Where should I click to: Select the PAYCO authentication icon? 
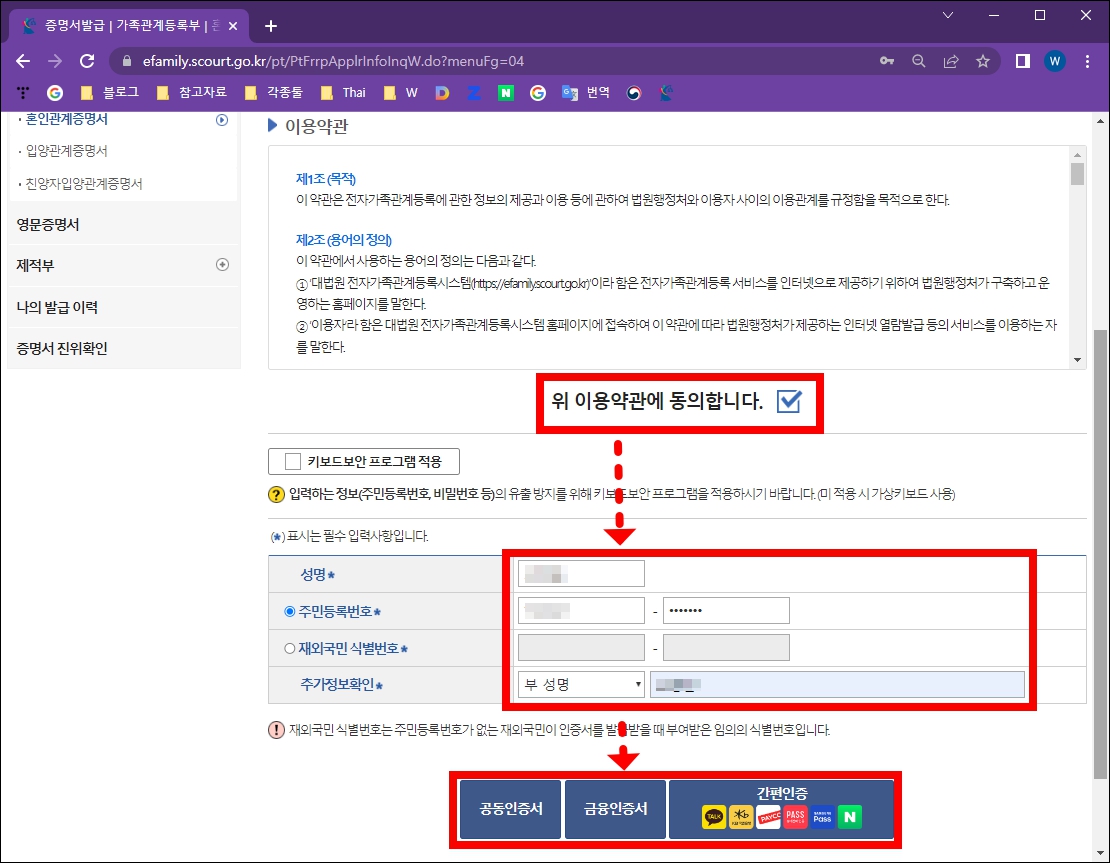tap(768, 815)
